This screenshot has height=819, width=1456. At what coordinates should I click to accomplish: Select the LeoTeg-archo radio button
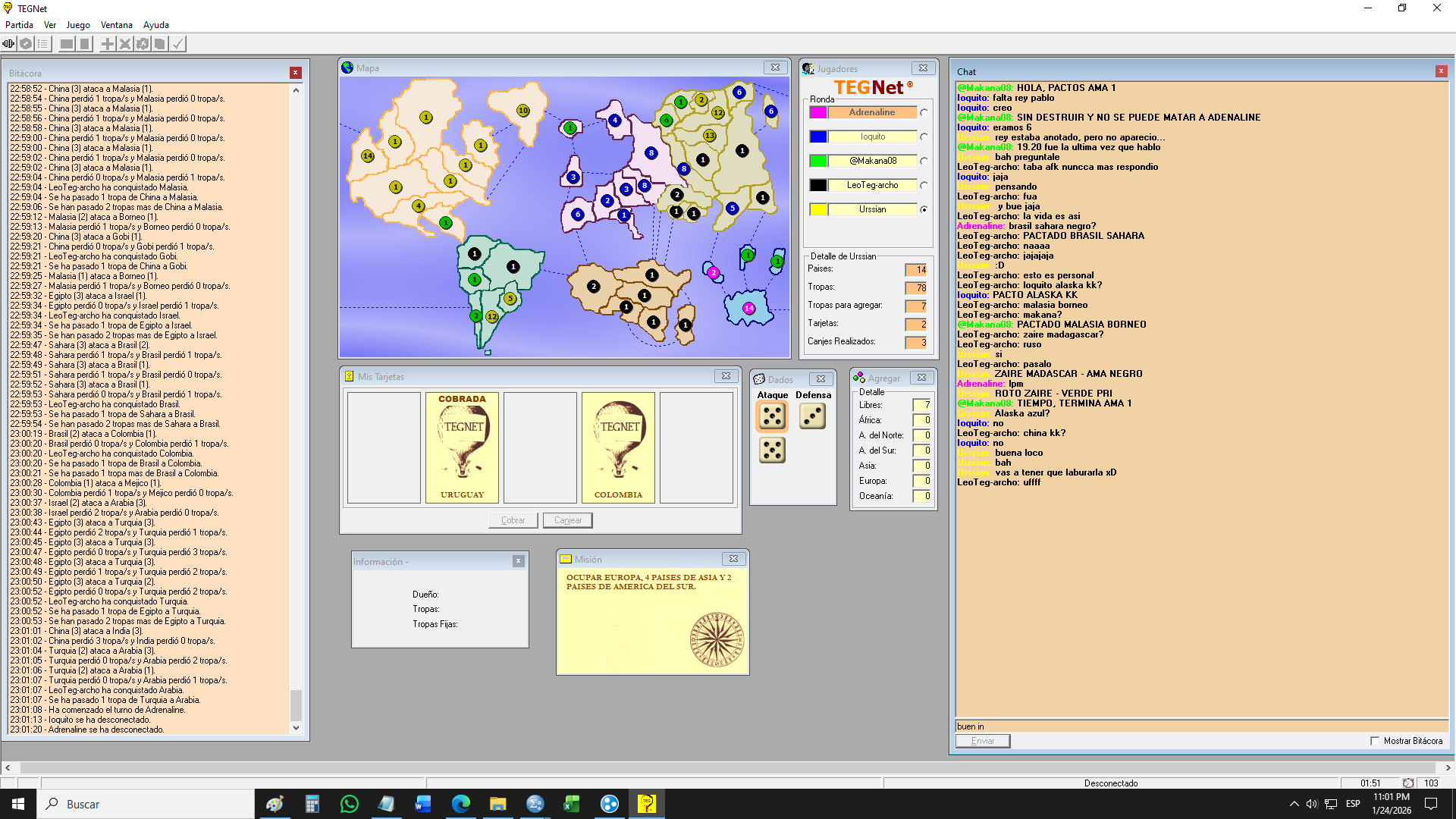point(924,186)
